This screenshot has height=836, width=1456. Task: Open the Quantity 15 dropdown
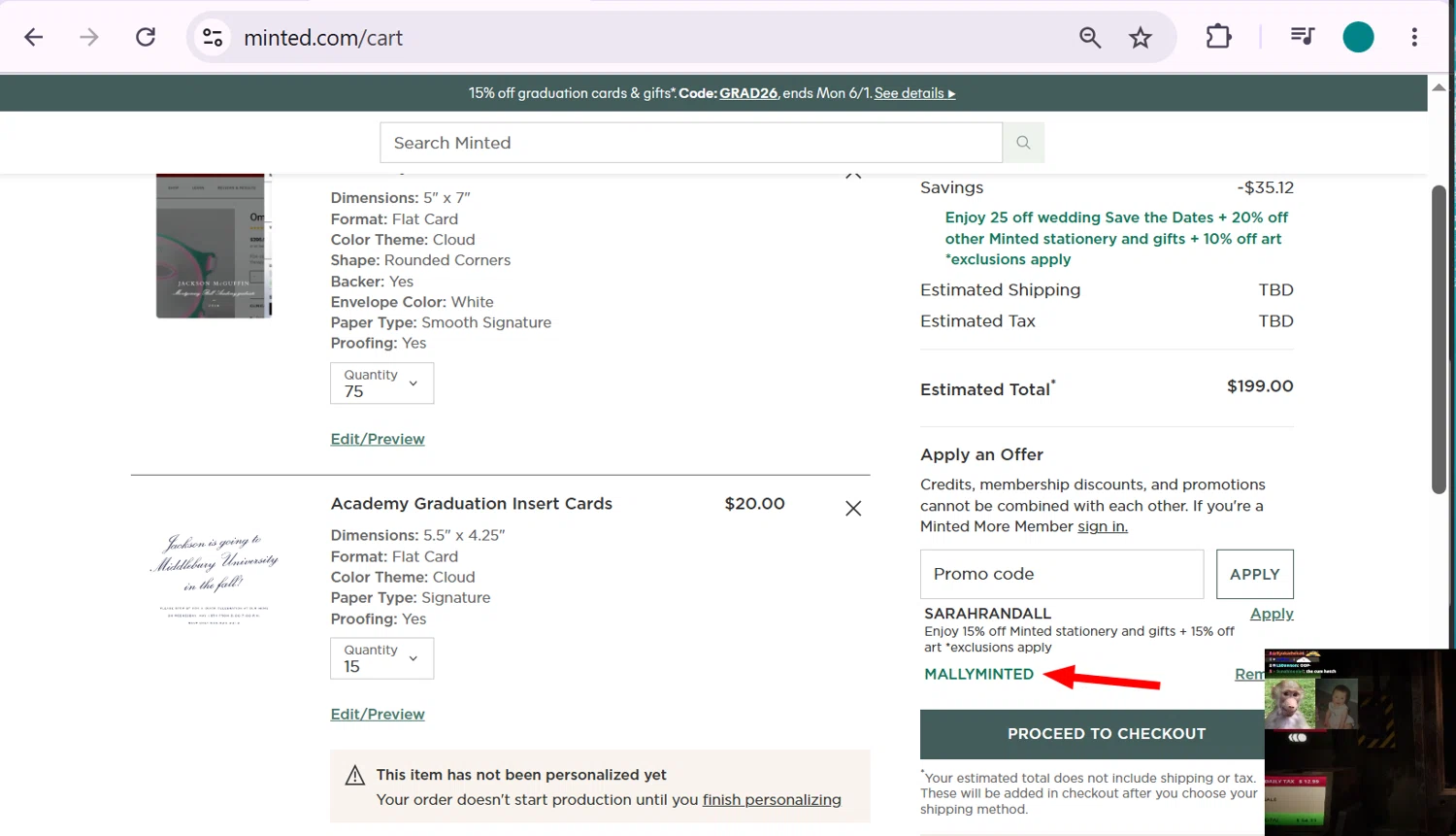(381, 658)
